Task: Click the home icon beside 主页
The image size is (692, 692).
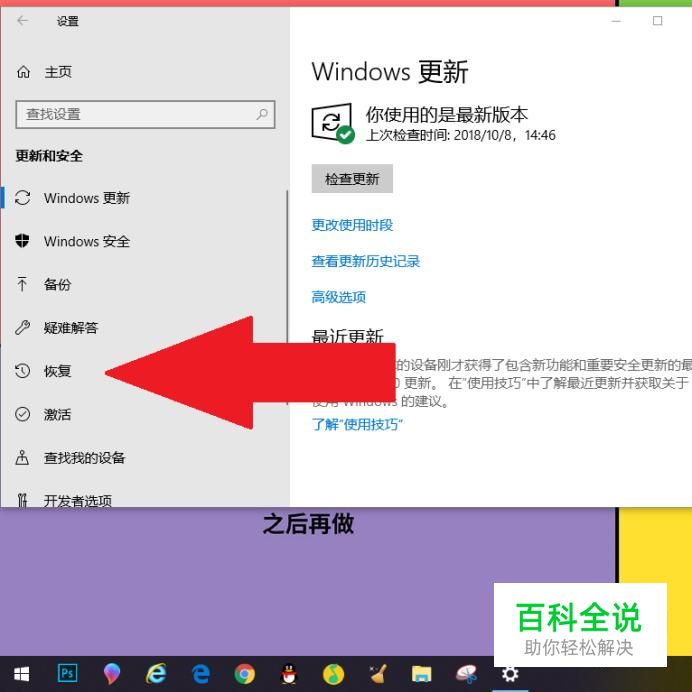Action: pyautogui.click(x=23, y=71)
